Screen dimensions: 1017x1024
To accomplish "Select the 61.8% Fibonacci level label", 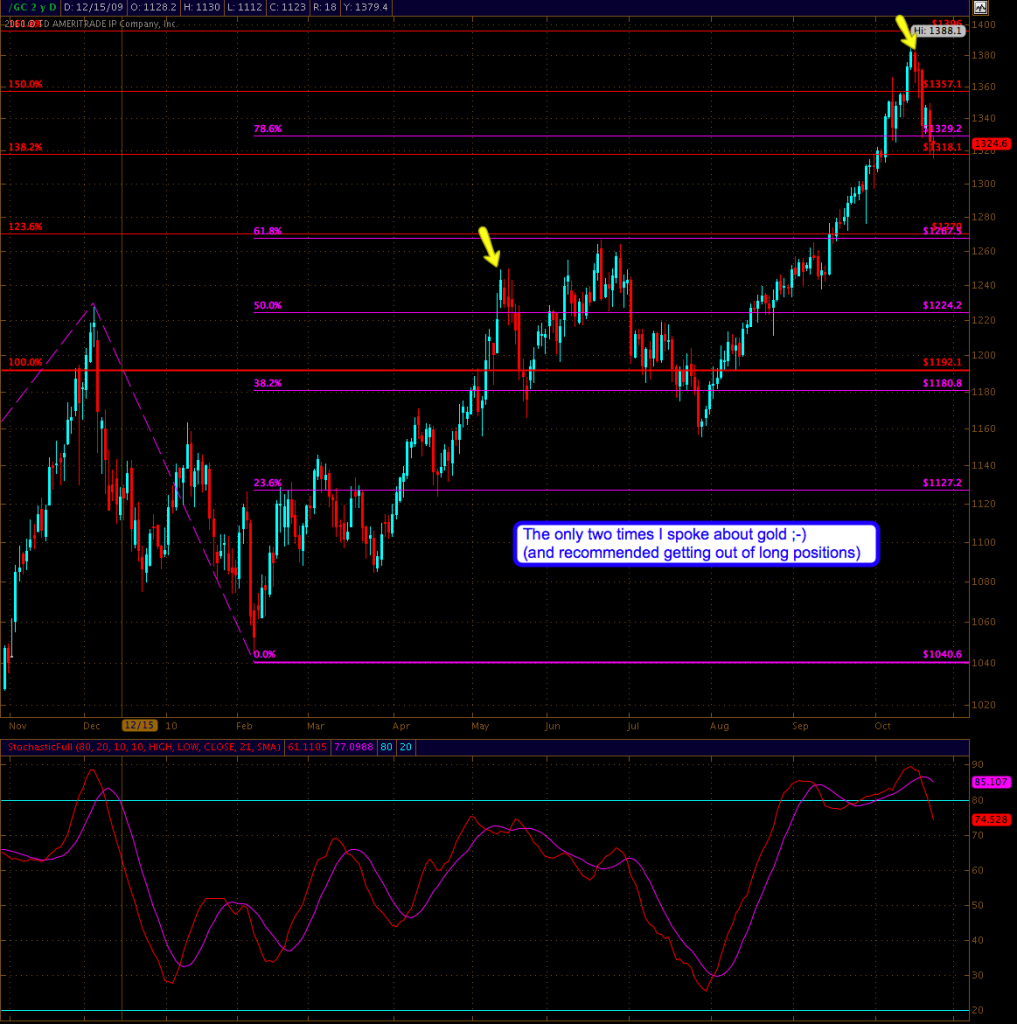I will 268,231.
